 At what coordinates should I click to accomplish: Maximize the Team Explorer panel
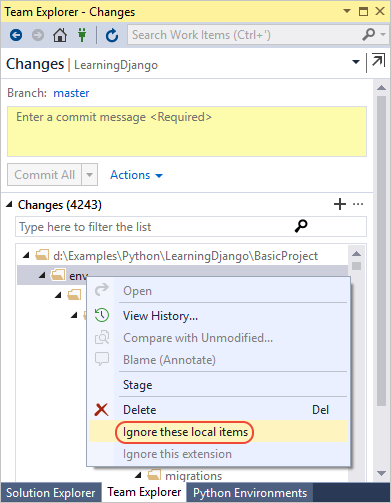[x=363, y=11]
